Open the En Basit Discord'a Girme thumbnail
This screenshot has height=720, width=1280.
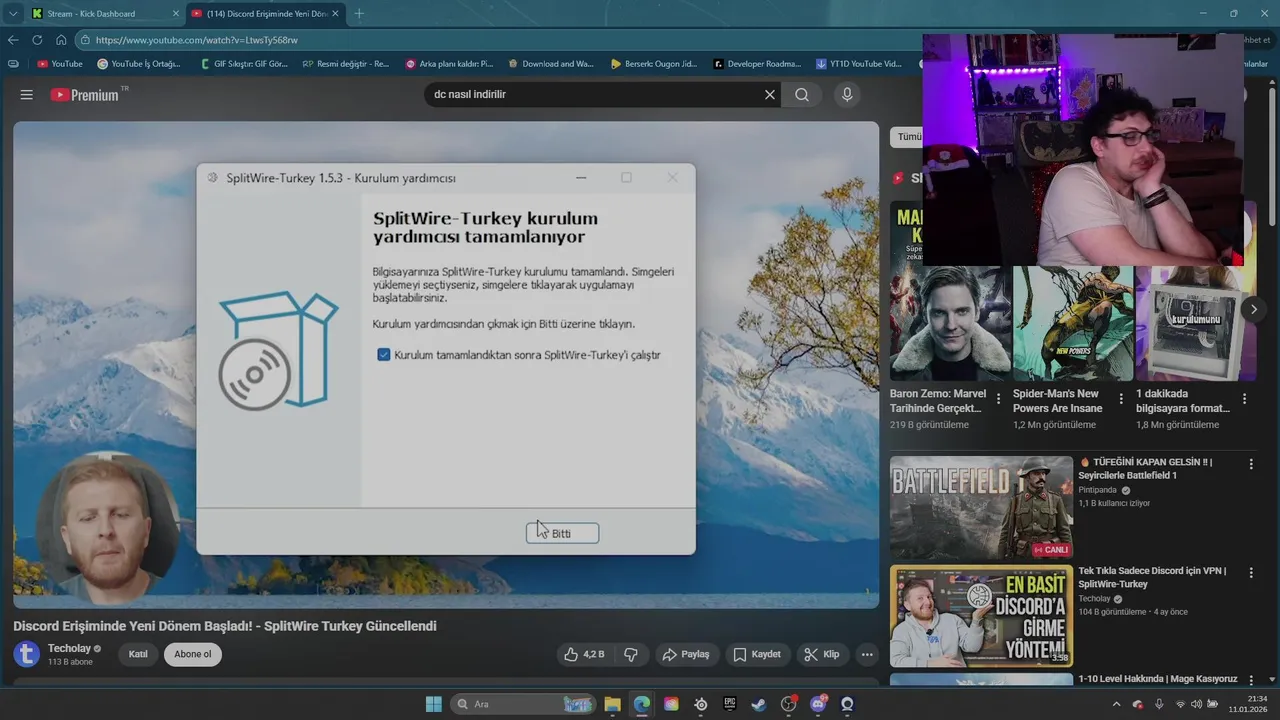pyautogui.click(x=981, y=616)
